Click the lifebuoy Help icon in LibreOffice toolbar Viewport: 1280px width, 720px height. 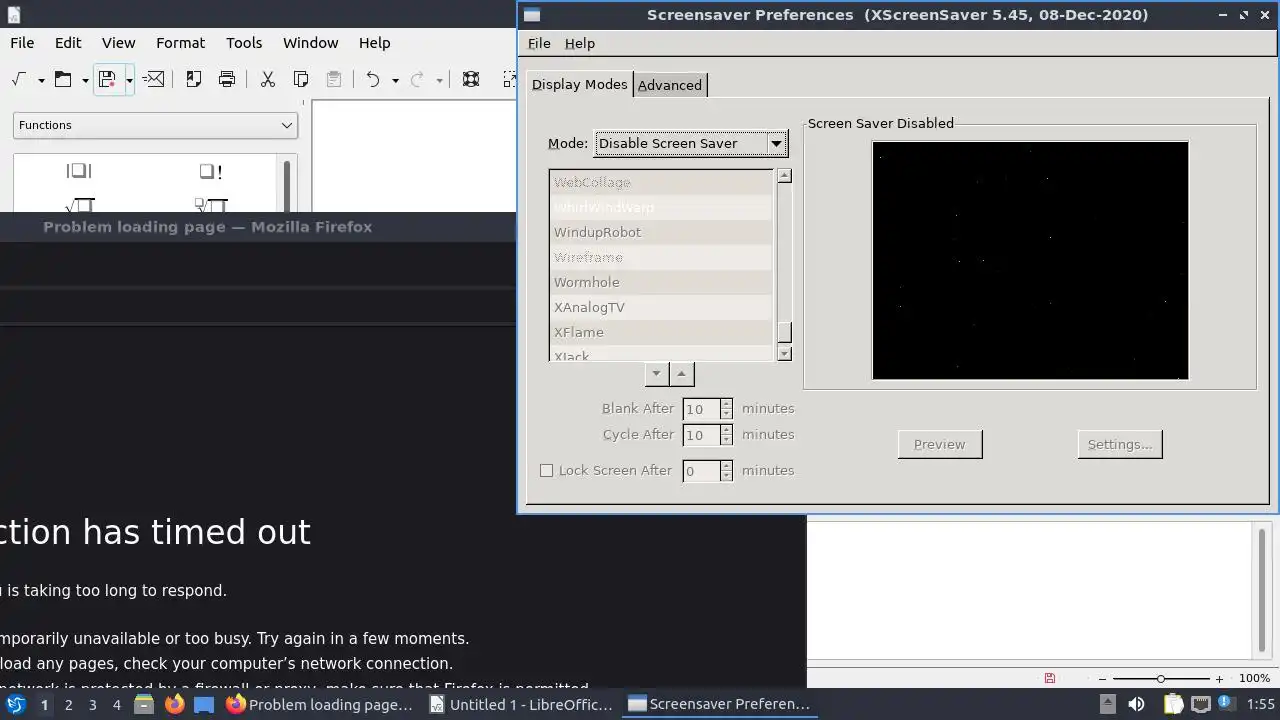(471, 80)
